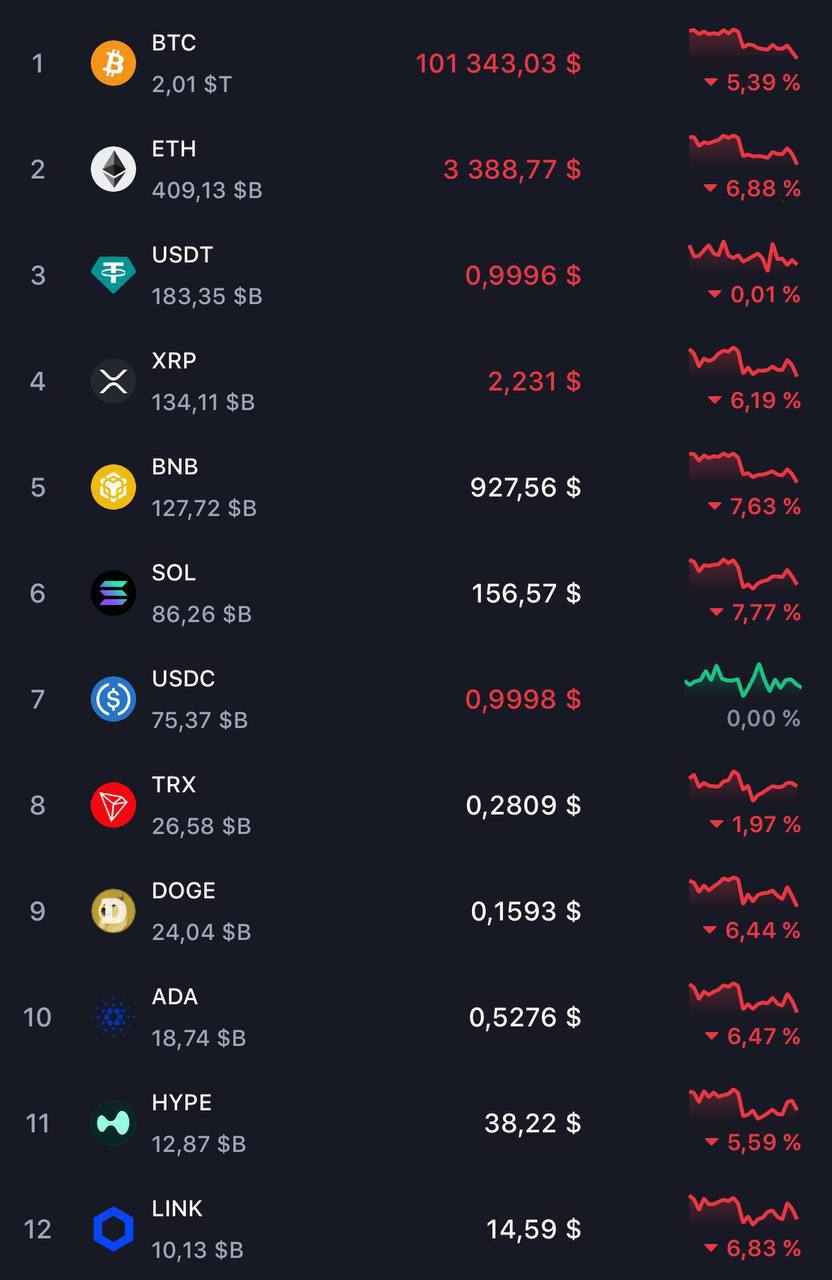Click the Tether USDT icon

(113, 275)
